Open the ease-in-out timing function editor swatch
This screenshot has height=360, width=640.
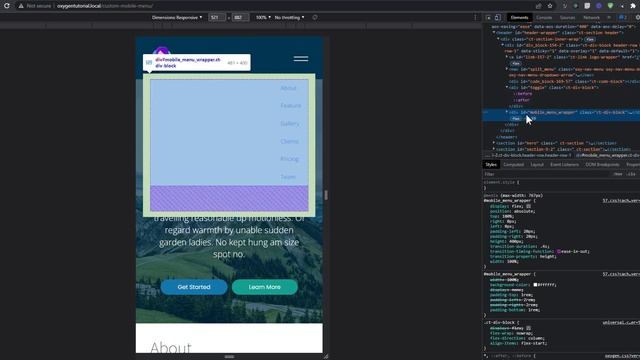click(x=559, y=251)
